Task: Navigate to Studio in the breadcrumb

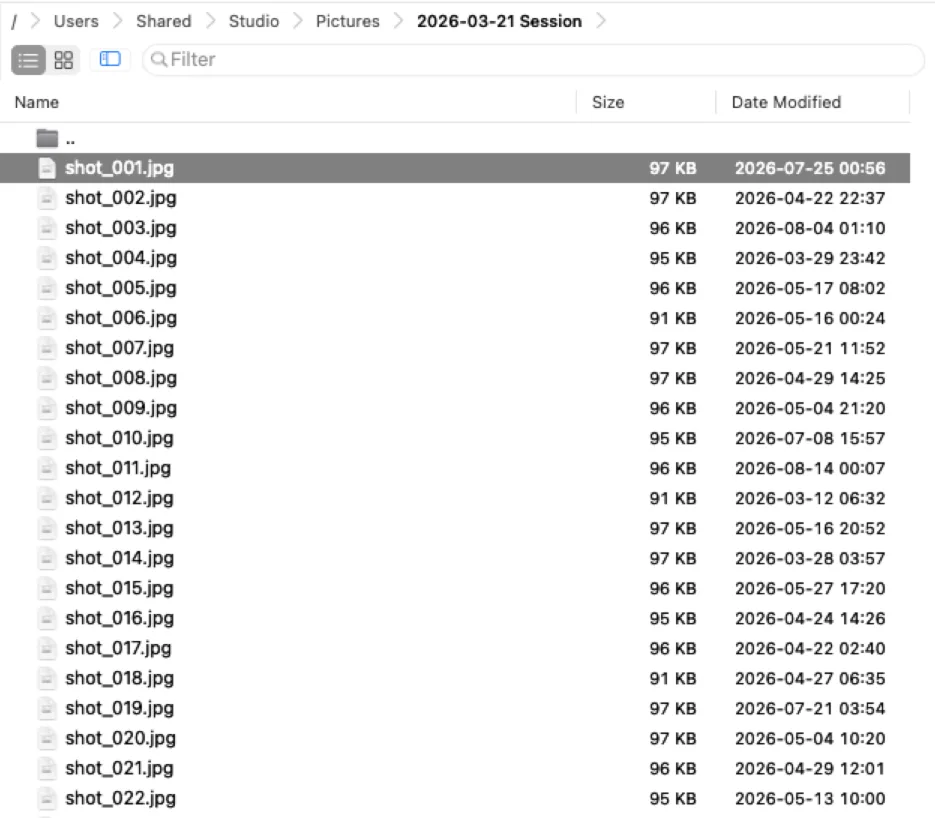Action: click(x=253, y=21)
